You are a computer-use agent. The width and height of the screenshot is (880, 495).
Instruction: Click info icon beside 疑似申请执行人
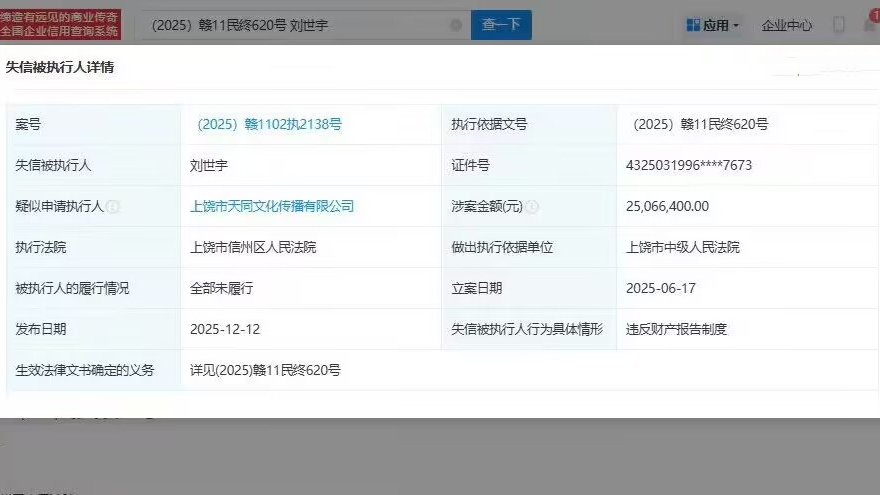[113, 207]
